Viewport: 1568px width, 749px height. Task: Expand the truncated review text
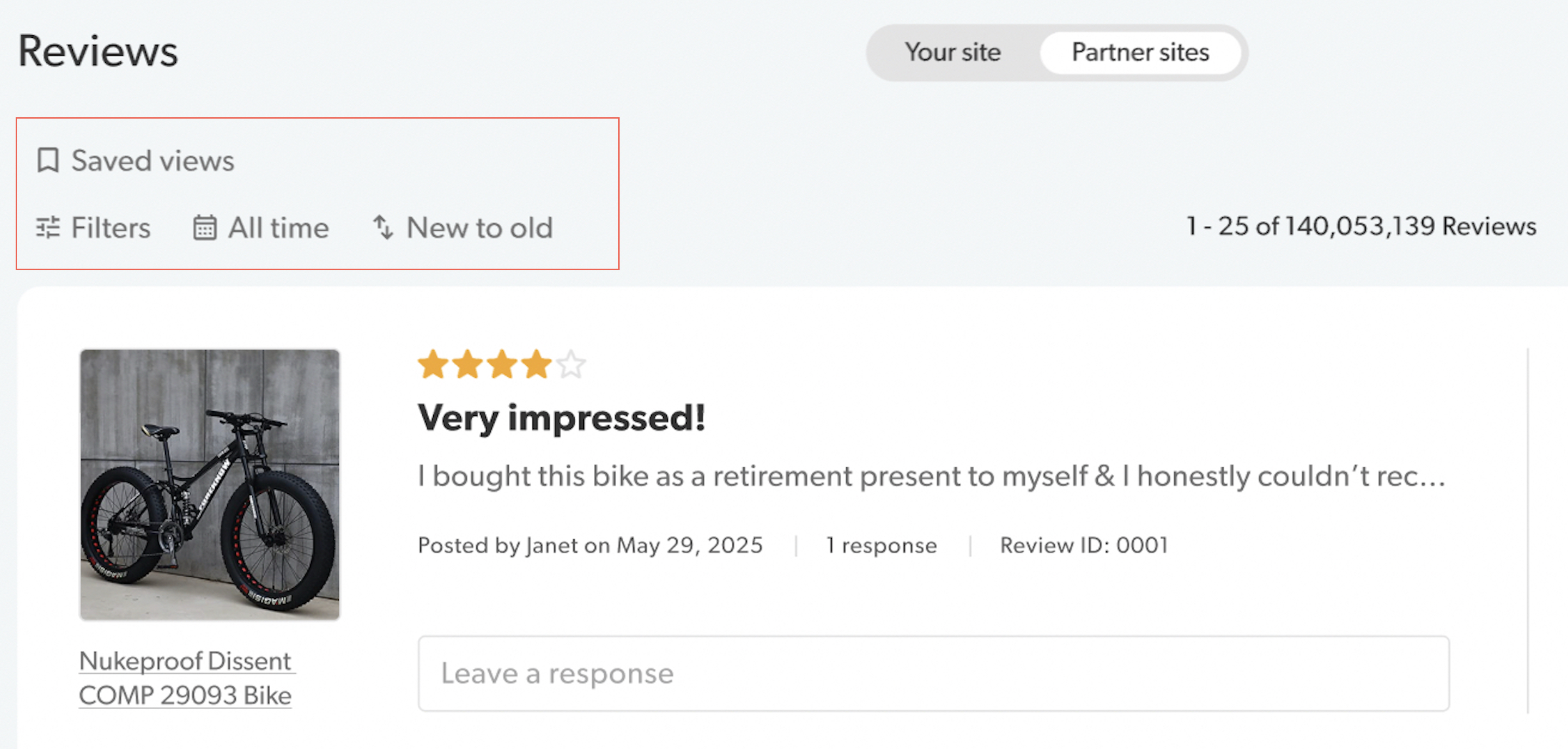point(932,476)
